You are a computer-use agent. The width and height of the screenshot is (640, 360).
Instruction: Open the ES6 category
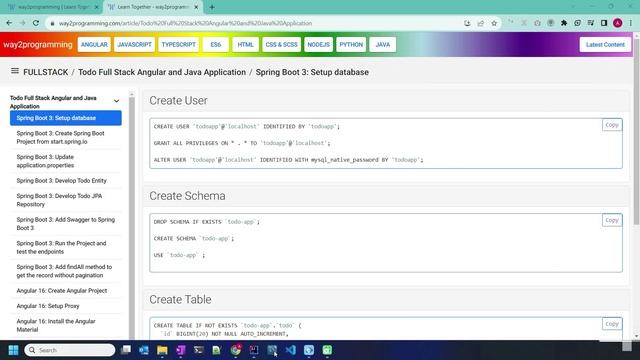pos(216,44)
